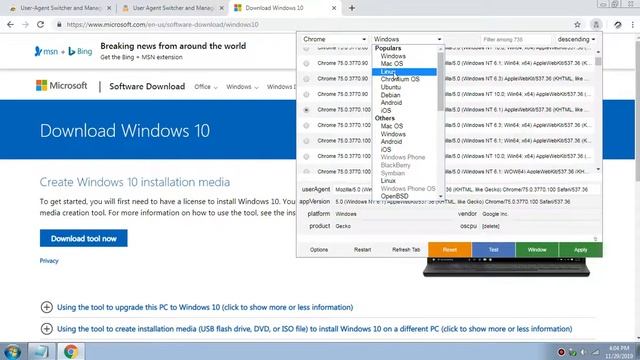Collapse the Windows OS dropdown
This screenshot has height=360, width=640.
(407, 39)
